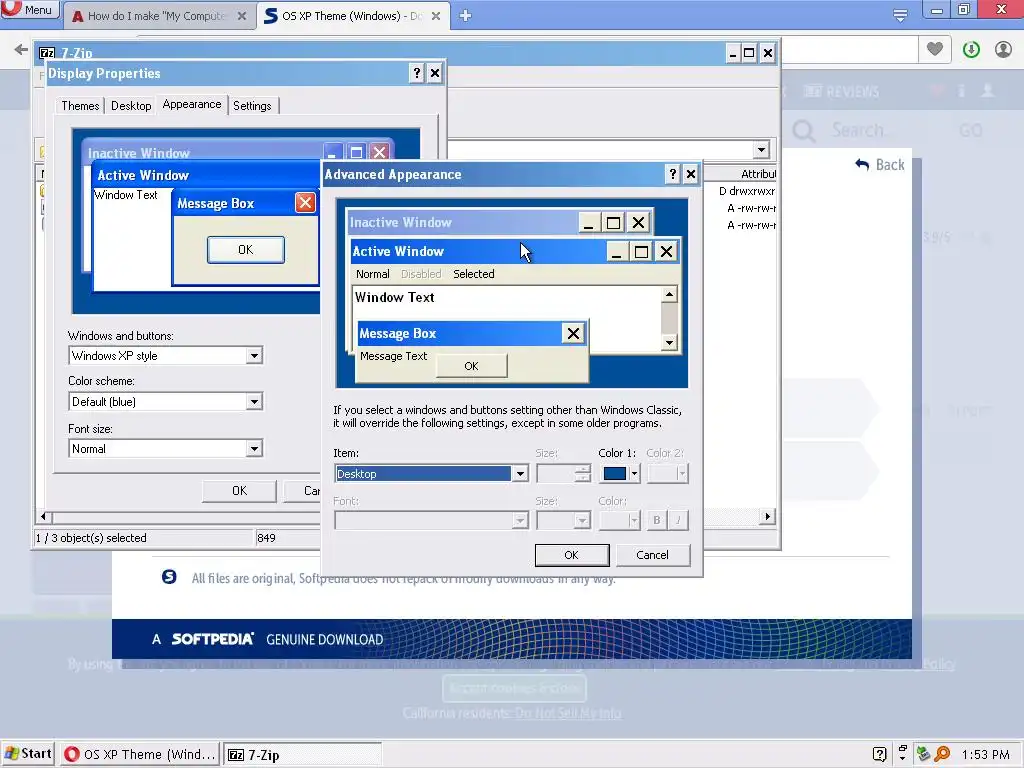Click the Message Box close X in Advanced preview

click(x=573, y=334)
